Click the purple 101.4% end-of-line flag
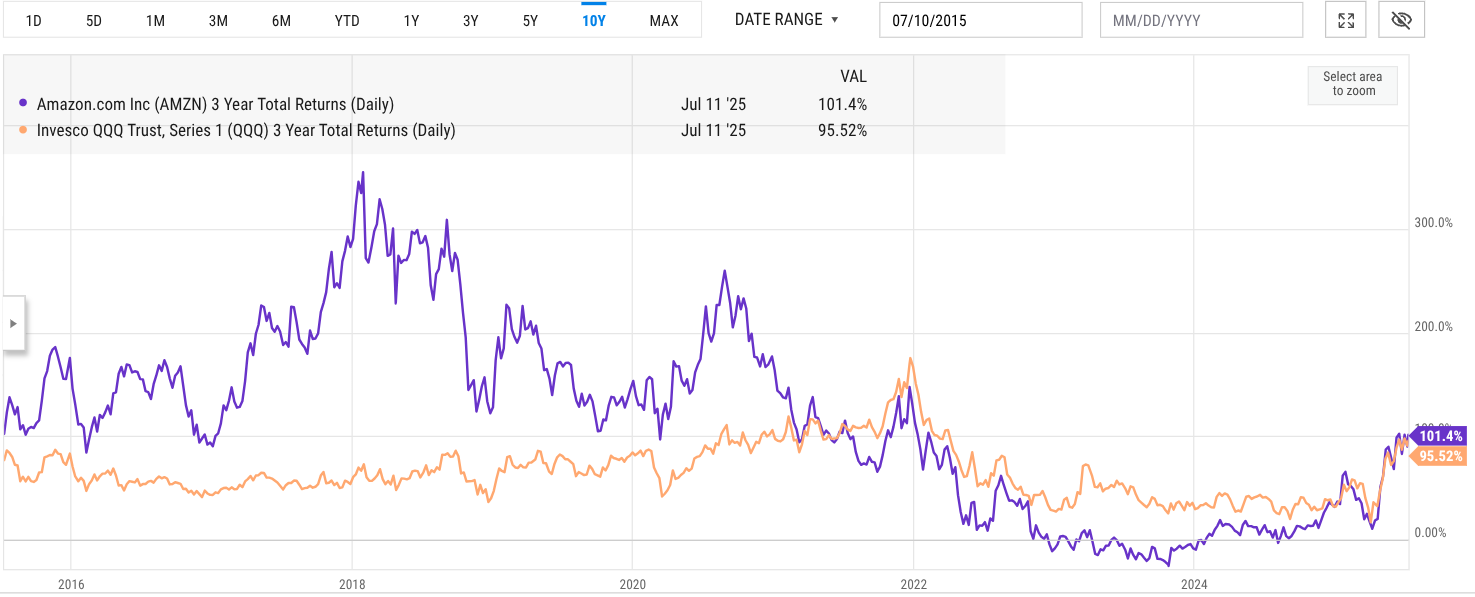Viewport: 1475px width, 597px height. (1437, 436)
